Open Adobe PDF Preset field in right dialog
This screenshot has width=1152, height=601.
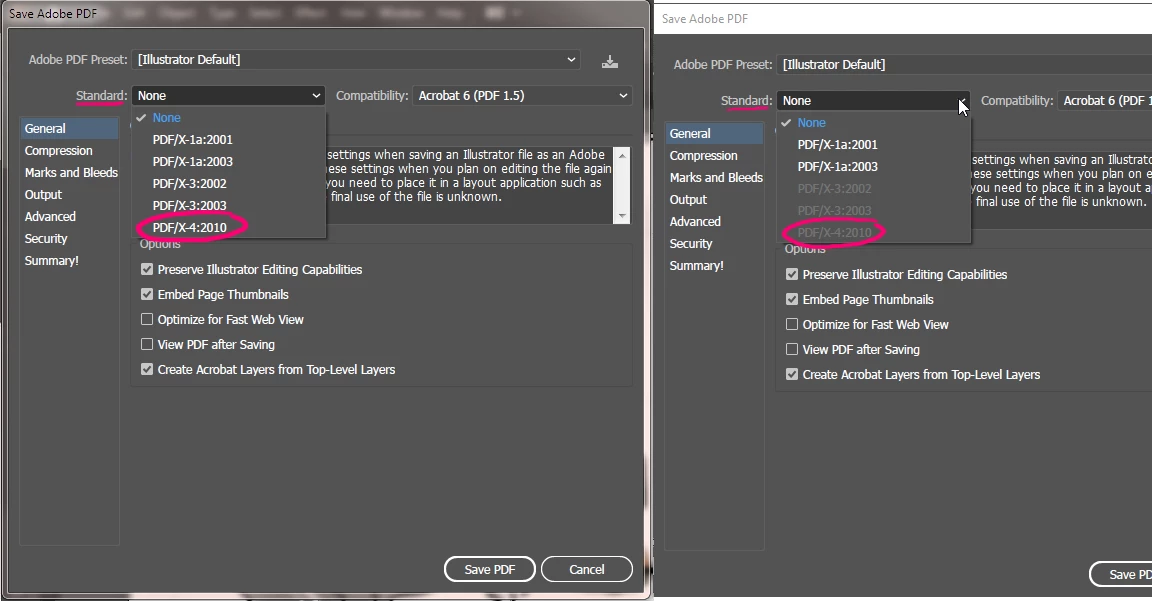click(x=965, y=65)
